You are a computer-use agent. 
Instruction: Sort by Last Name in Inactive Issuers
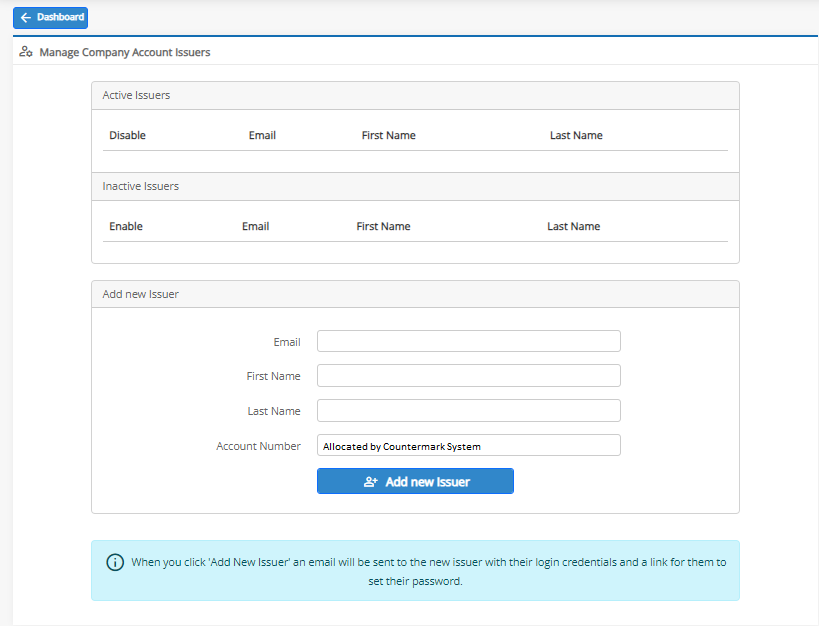(x=574, y=226)
